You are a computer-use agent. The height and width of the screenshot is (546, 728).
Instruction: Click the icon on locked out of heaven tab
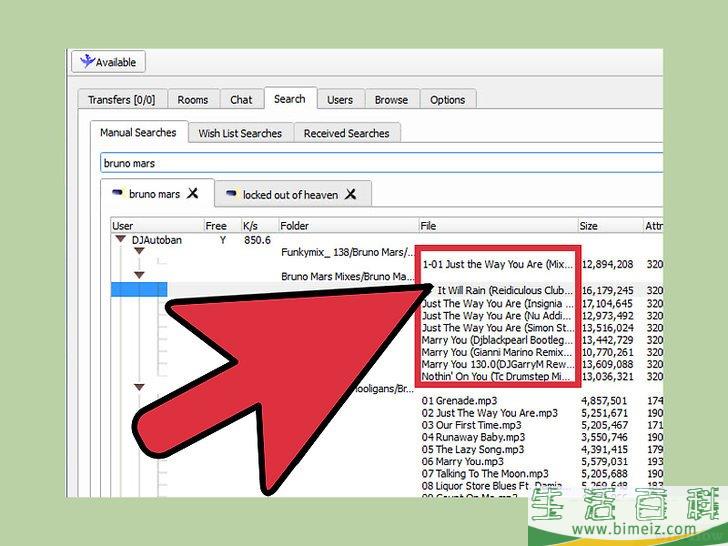click(x=231, y=194)
